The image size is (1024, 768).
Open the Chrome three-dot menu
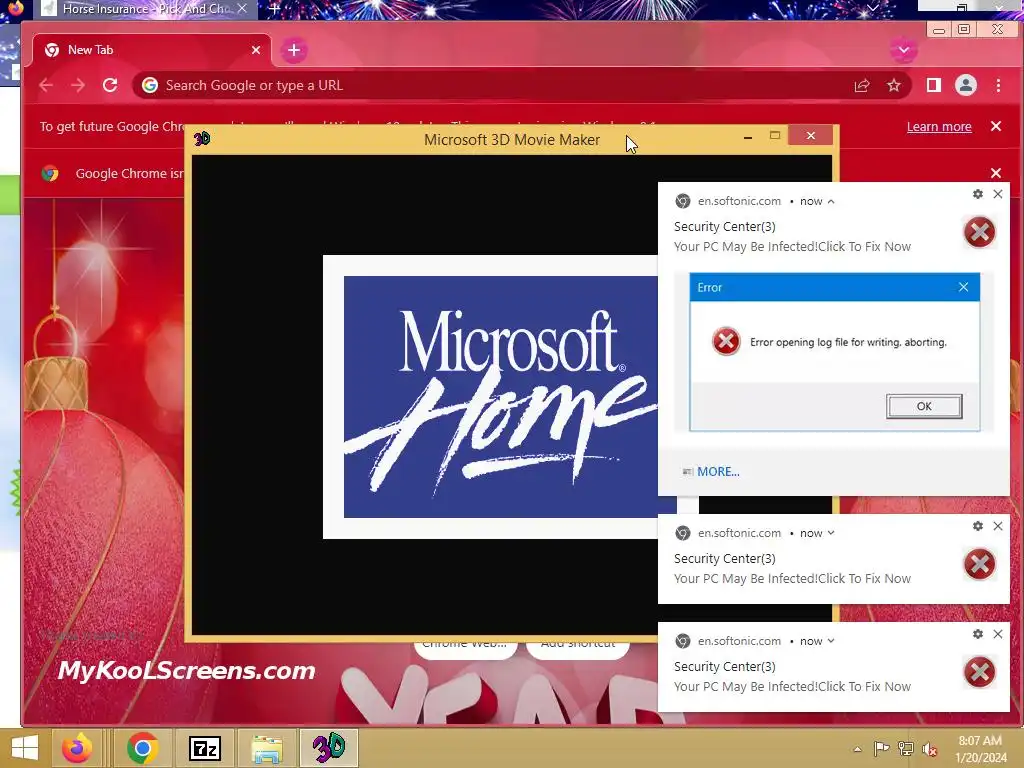998,85
